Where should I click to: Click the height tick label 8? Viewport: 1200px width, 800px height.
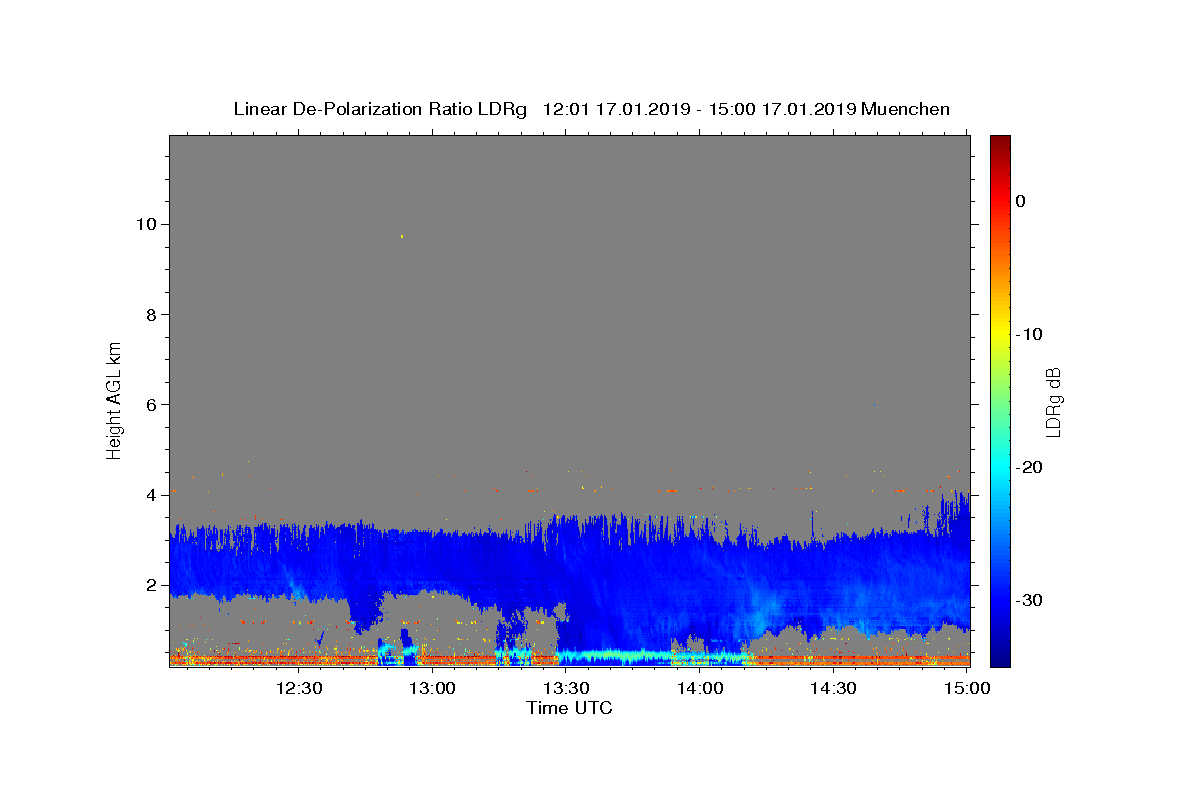pyautogui.click(x=152, y=314)
